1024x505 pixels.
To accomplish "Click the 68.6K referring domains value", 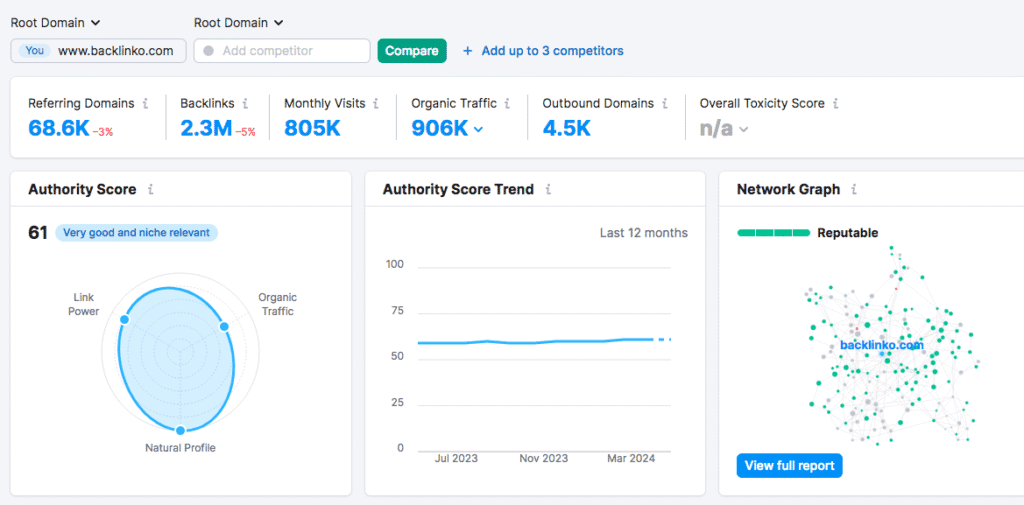I will point(58,128).
